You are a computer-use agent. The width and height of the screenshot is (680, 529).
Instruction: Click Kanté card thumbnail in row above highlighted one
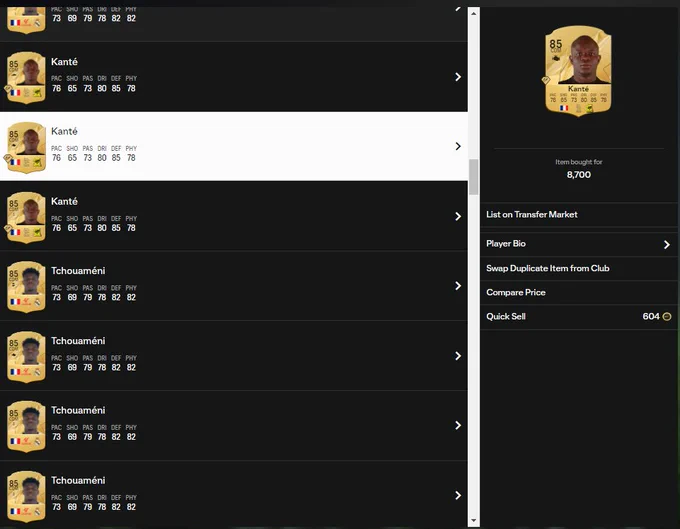(26, 78)
